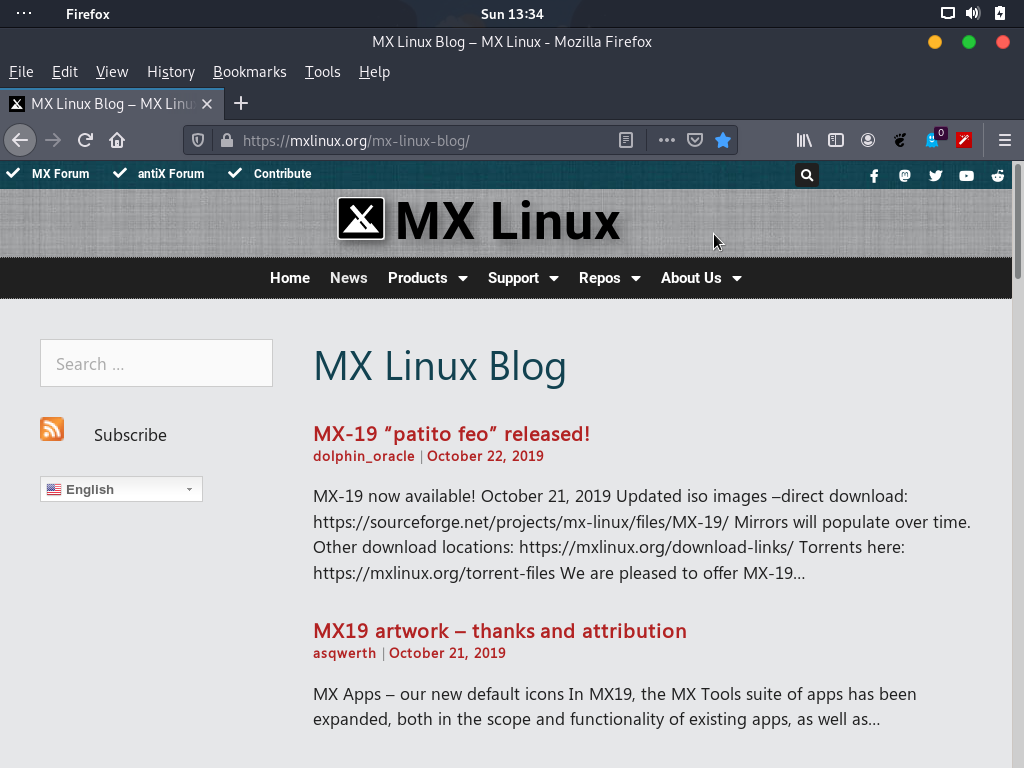This screenshot has height=768, width=1024.
Task: Select the MX Linux Blog tab
Action: [112, 104]
